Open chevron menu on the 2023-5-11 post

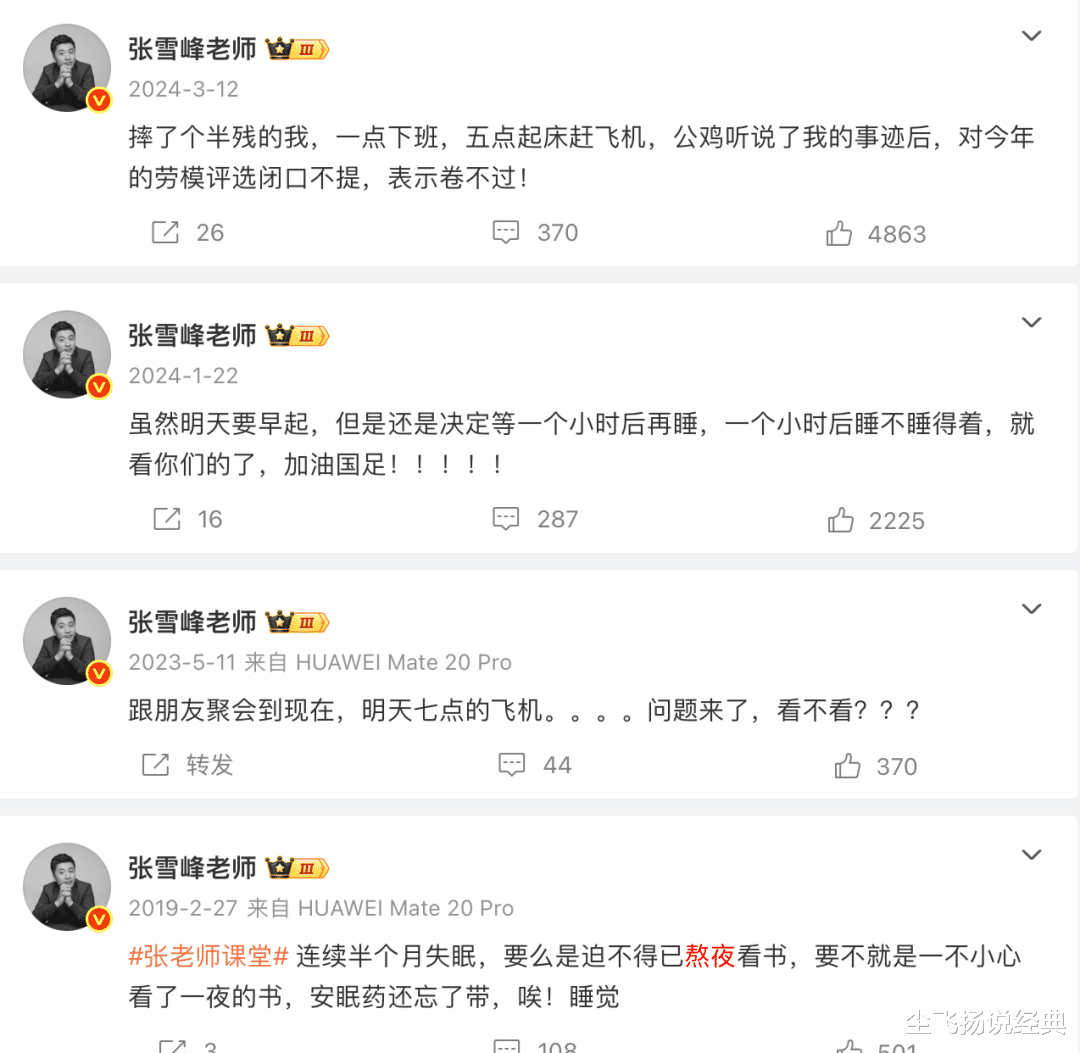click(1031, 609)
